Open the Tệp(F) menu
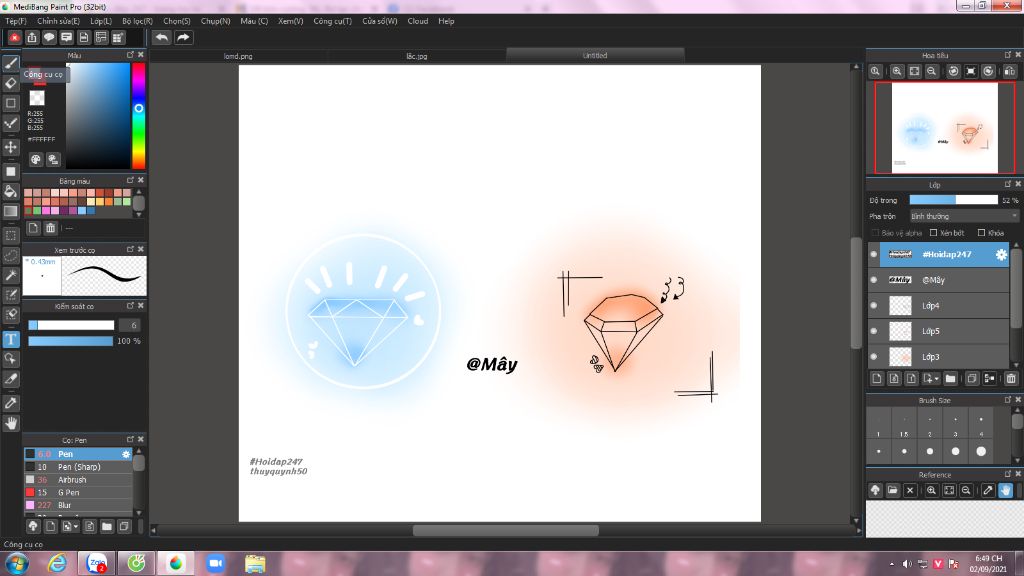The width and height of the screenshot is (1024, 576). click(16, 21)
